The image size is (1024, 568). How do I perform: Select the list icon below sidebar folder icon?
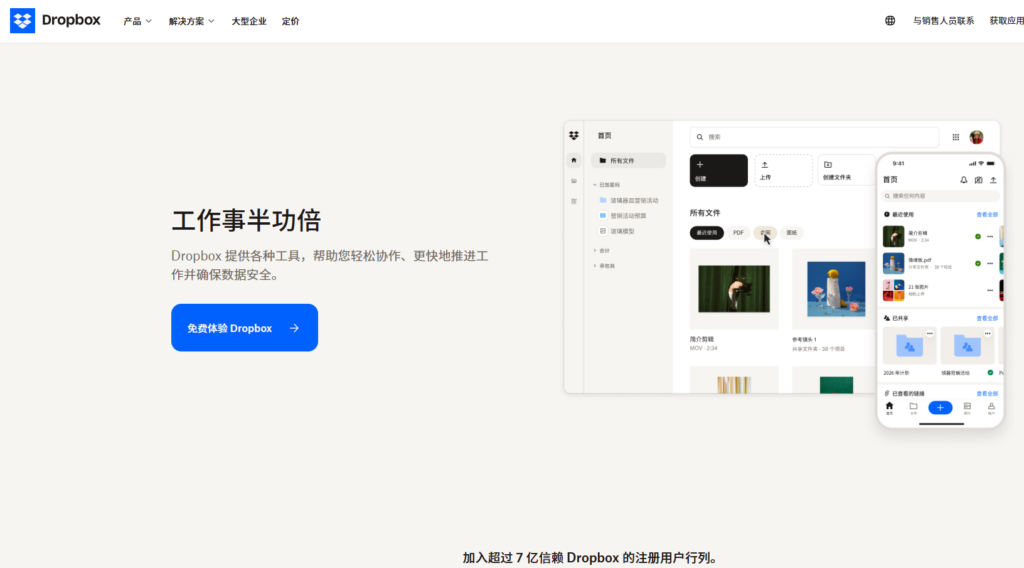point(573,201)
